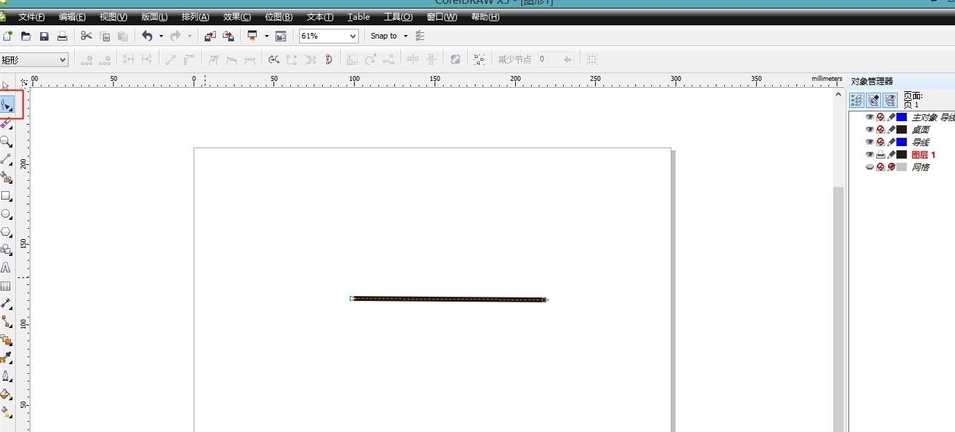Hide the 图层 1 layer eye icon

pos(870,155)
